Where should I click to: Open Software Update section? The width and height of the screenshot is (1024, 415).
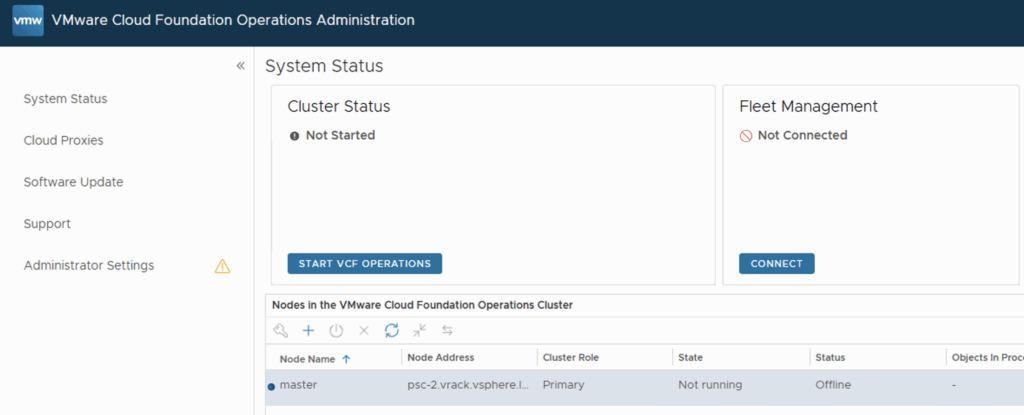(x=73, y=182)
